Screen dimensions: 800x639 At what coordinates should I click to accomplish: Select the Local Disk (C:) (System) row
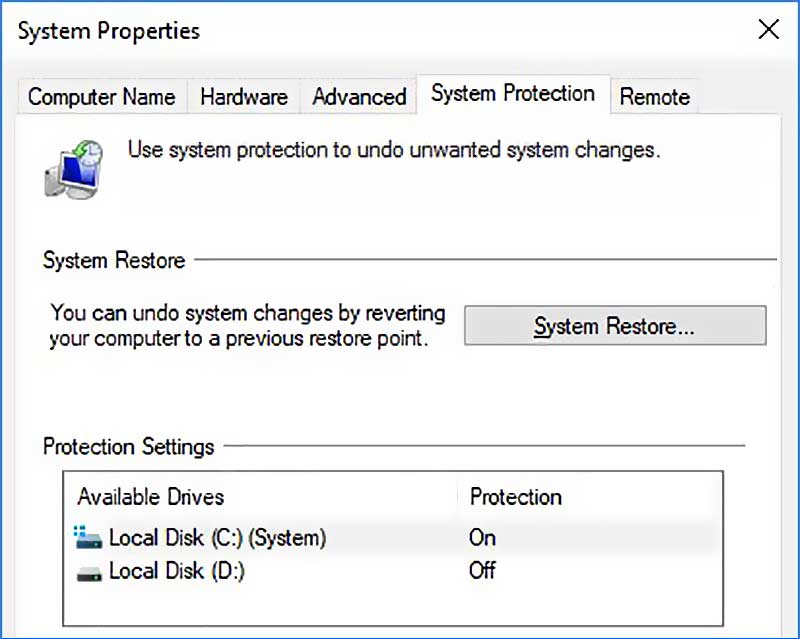217,538
